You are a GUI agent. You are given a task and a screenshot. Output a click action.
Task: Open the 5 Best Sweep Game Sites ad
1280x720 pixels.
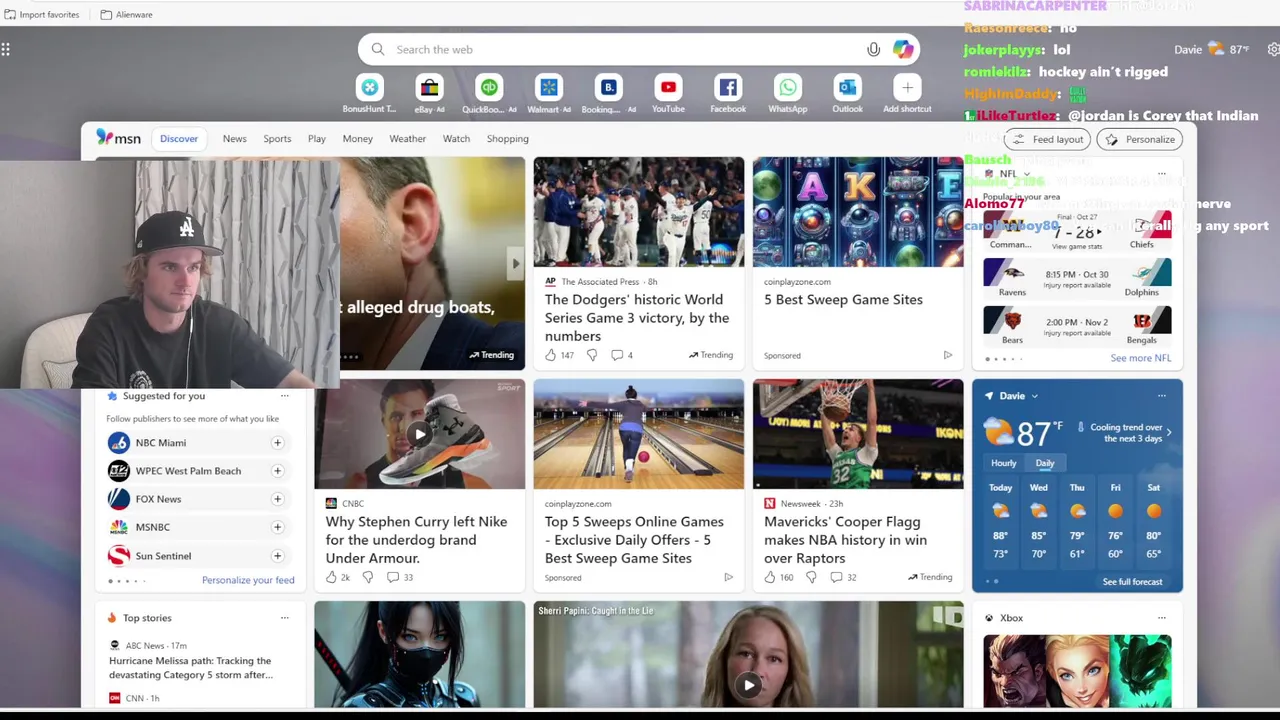coord(843,300)
